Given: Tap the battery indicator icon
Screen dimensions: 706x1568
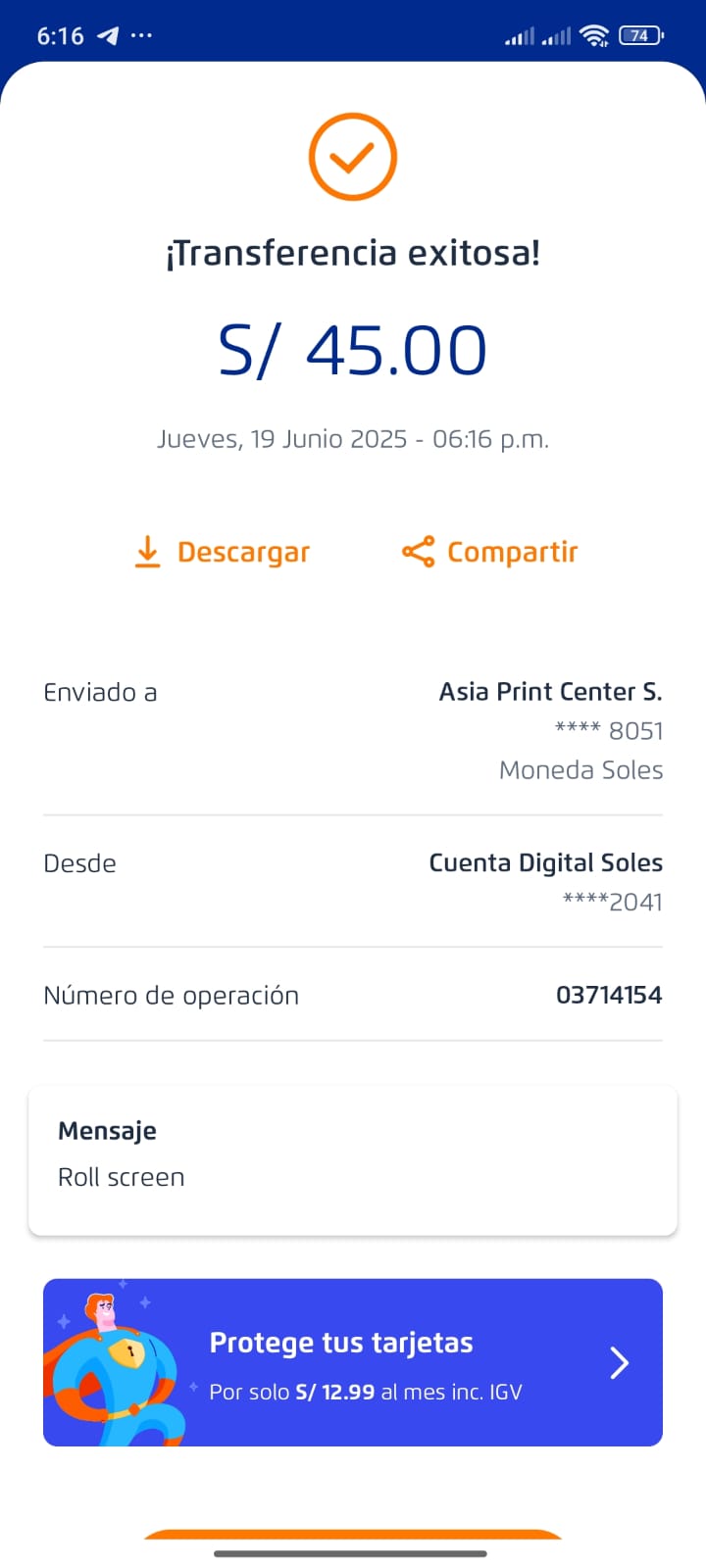Looking at the screenshot, I should (641, 36).
